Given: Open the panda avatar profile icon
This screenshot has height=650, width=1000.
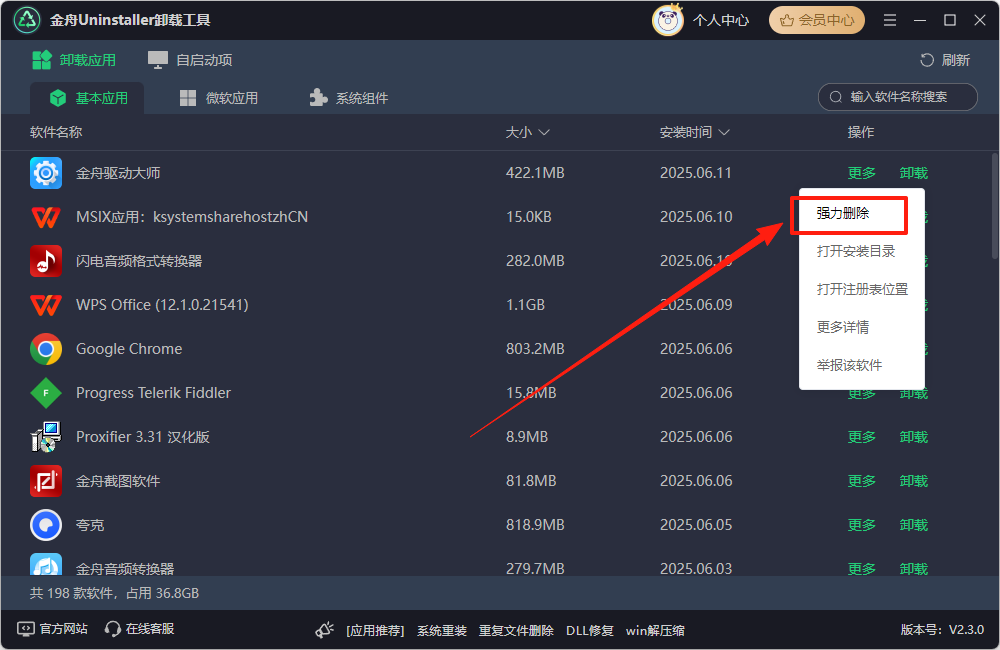Looking at the screenshot, I should [x=668, y=20].
